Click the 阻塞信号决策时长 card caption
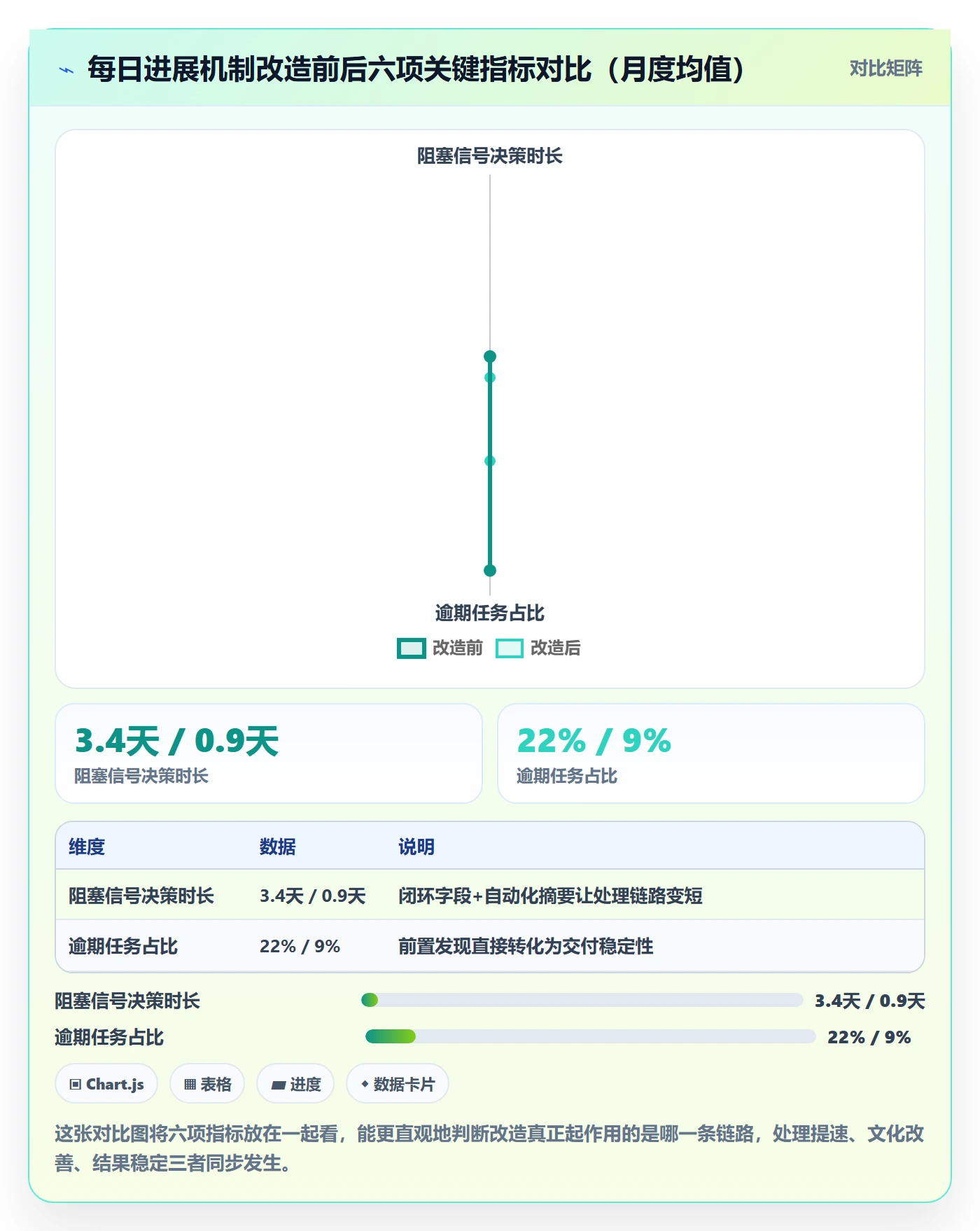 pos(141,776)
